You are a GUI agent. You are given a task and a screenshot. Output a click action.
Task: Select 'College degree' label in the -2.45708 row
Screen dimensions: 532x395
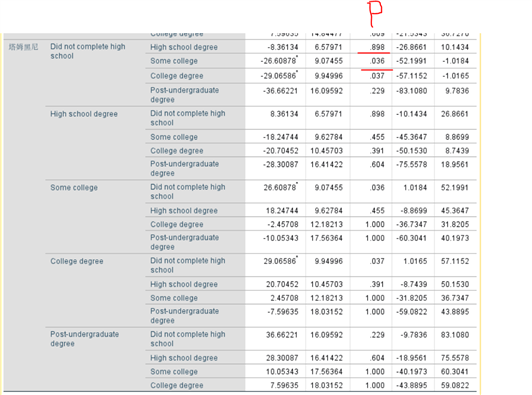coord(177,224)
